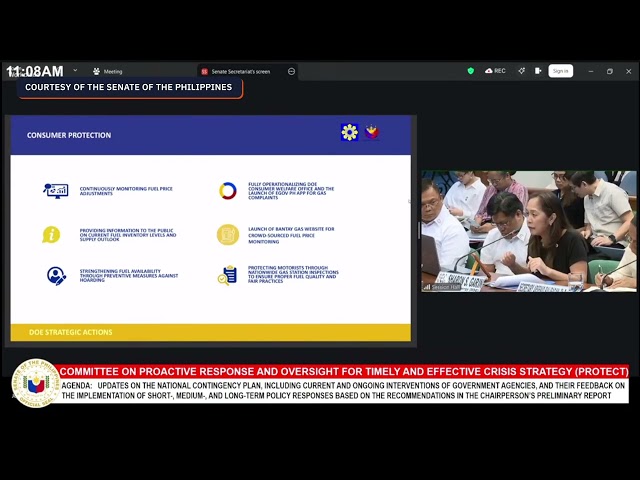
Task: Close the meeting window
Action: [x=629, y=71]
